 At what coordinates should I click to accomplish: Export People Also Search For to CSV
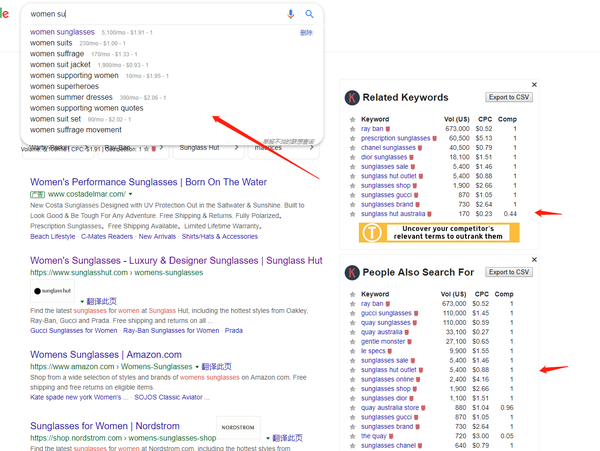pyautogui.click(x=509, y=272)
